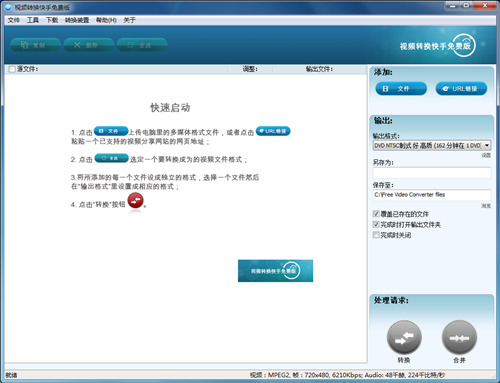
Task: Open the 下载 menu
Action: tap(52, 20)
